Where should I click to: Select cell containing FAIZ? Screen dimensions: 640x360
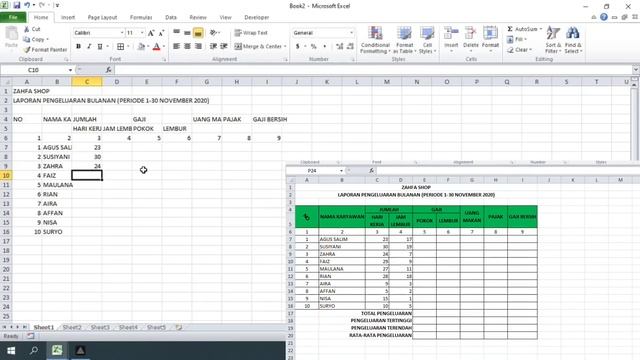(x=57, y=176)
